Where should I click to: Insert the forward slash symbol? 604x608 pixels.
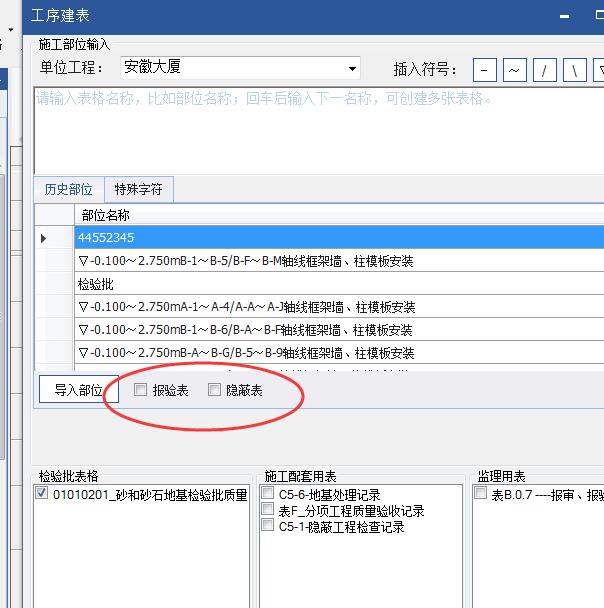544,69
